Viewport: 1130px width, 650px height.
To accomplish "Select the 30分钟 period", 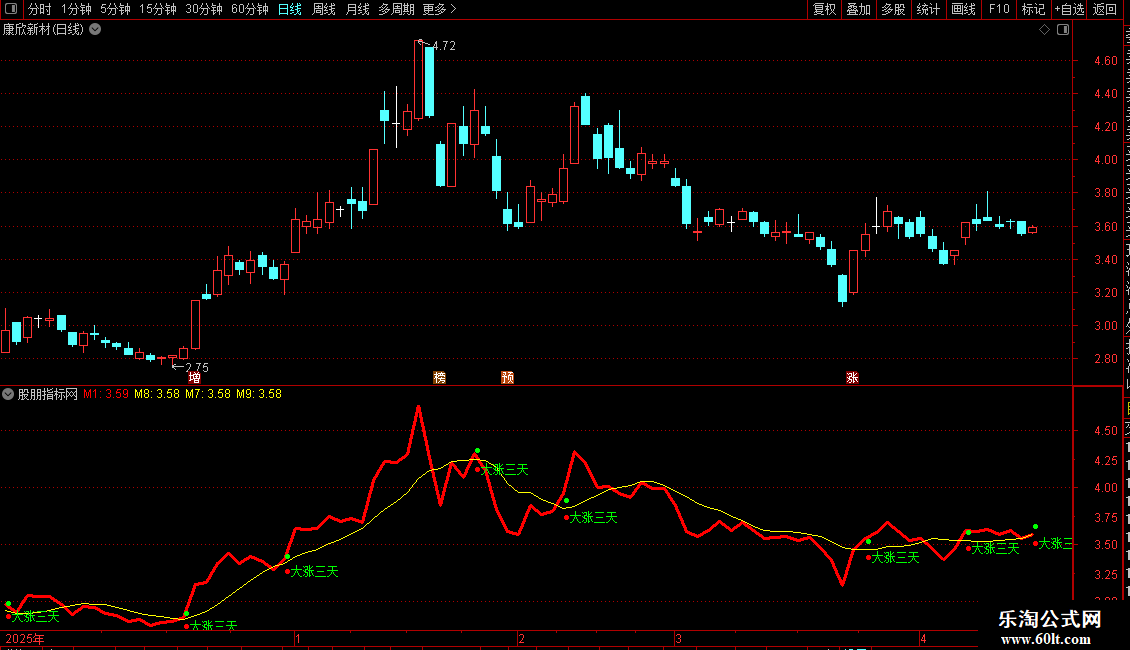I will point(204,9).
